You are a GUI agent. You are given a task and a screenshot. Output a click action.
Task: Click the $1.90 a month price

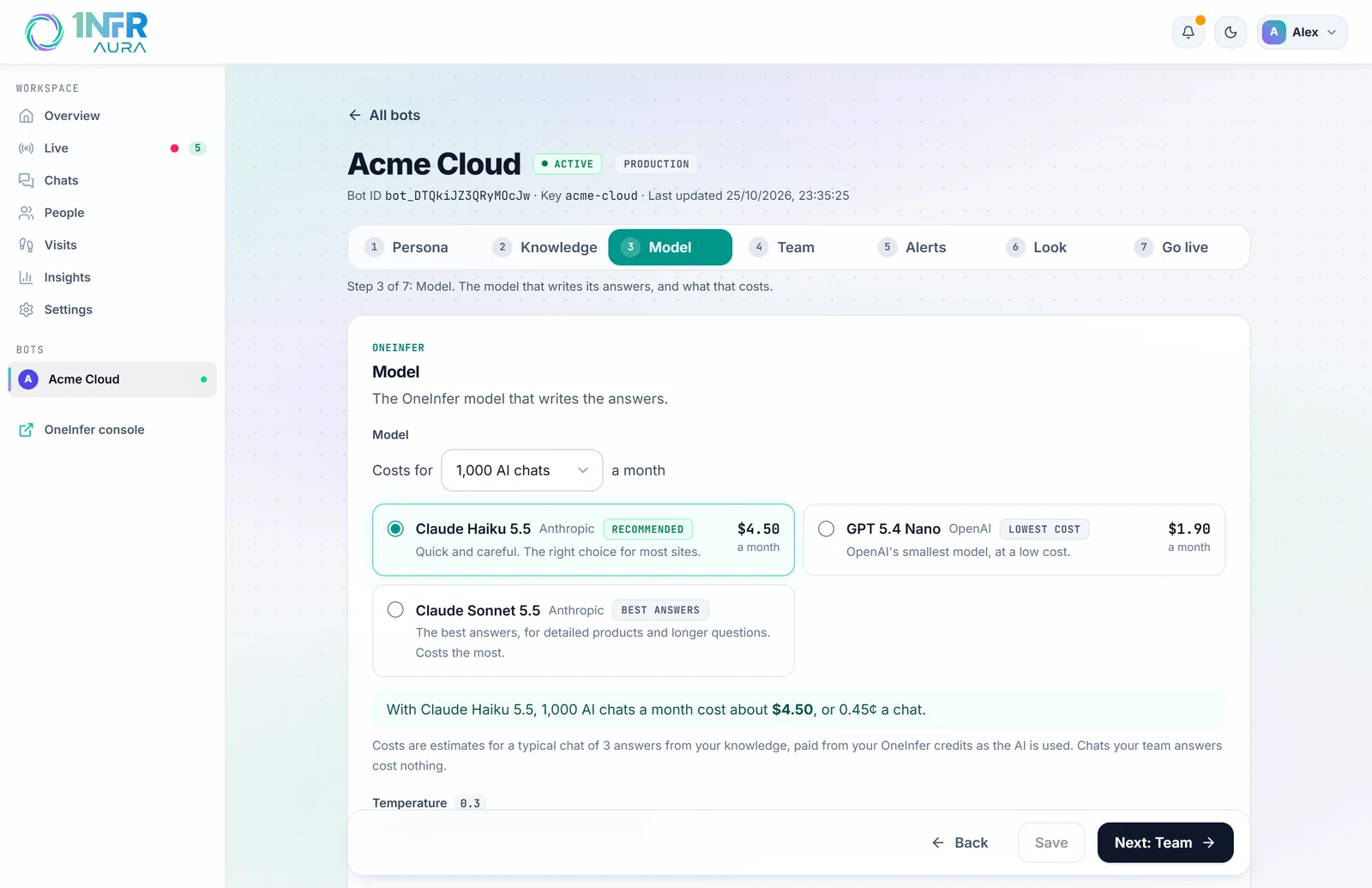(1189, 537)
